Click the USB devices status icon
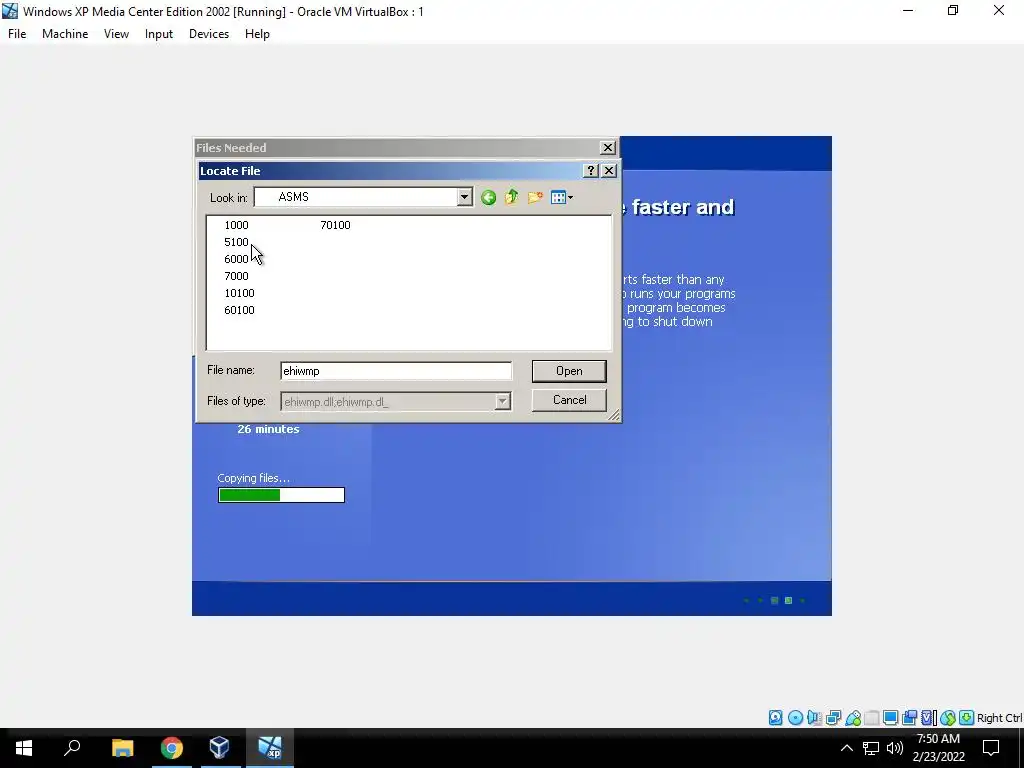Screen dimensions: 1024x768 (852, 718)
